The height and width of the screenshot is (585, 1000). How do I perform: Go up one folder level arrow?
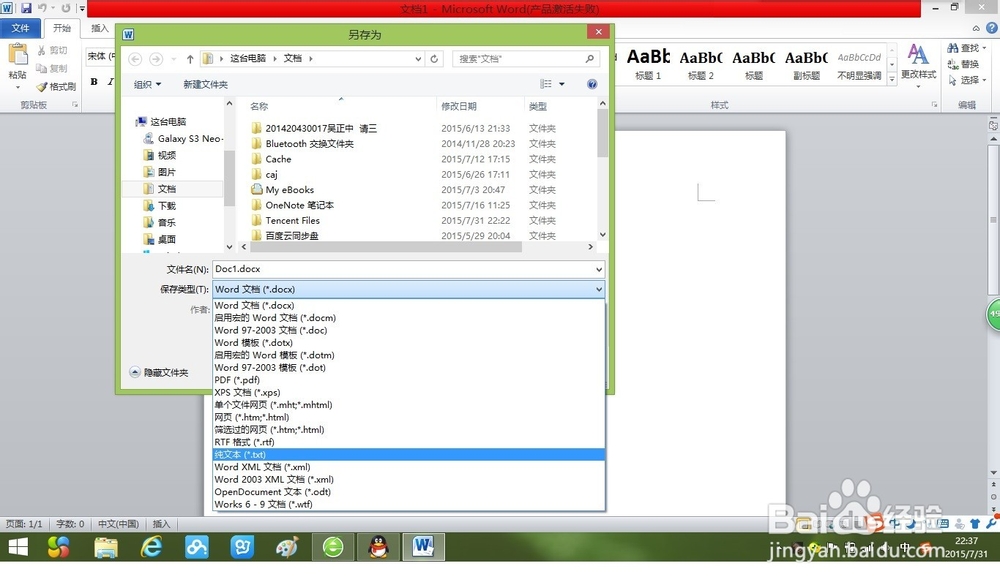190,59
